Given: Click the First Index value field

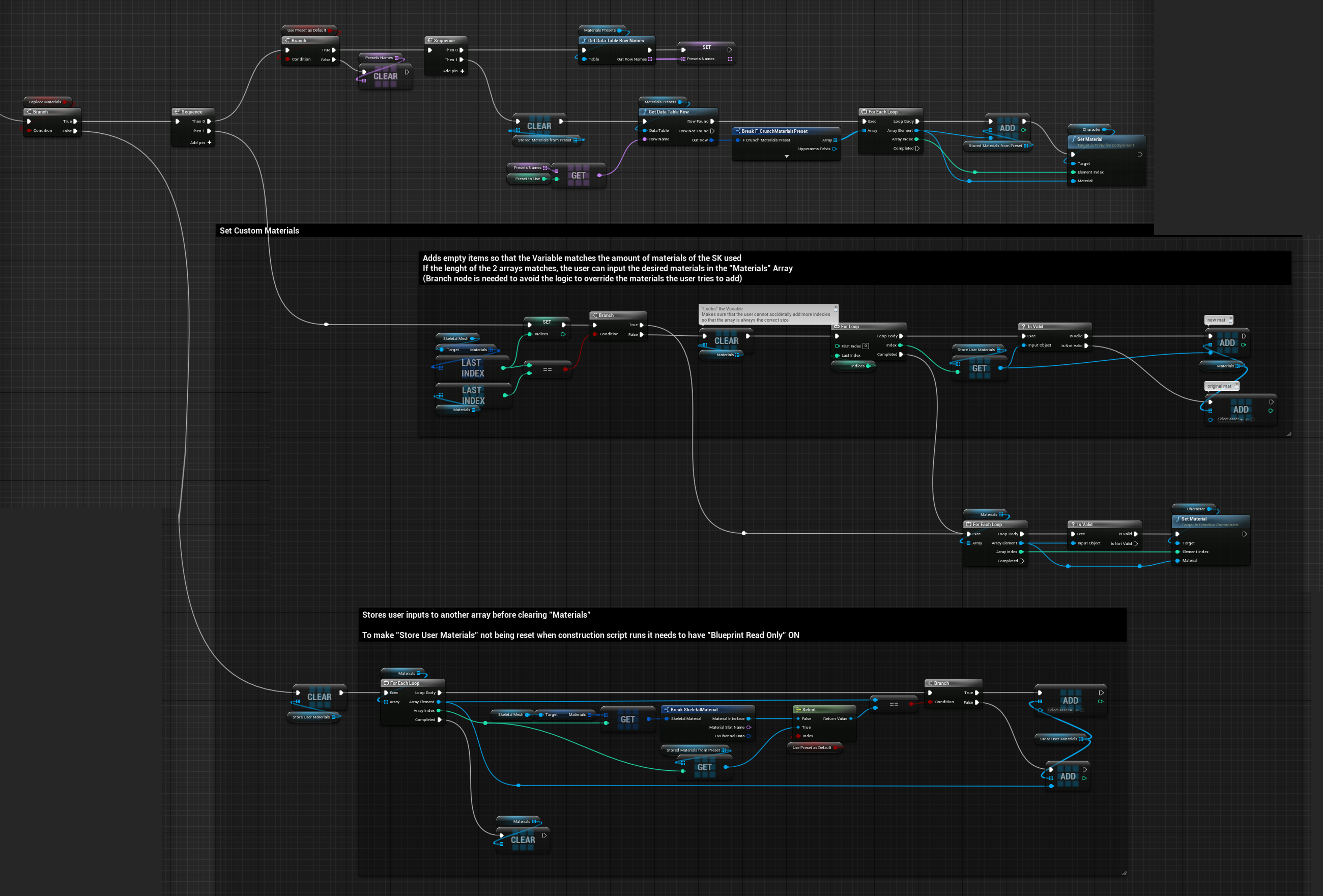Looking at the screenshot, I should [866, 346].
